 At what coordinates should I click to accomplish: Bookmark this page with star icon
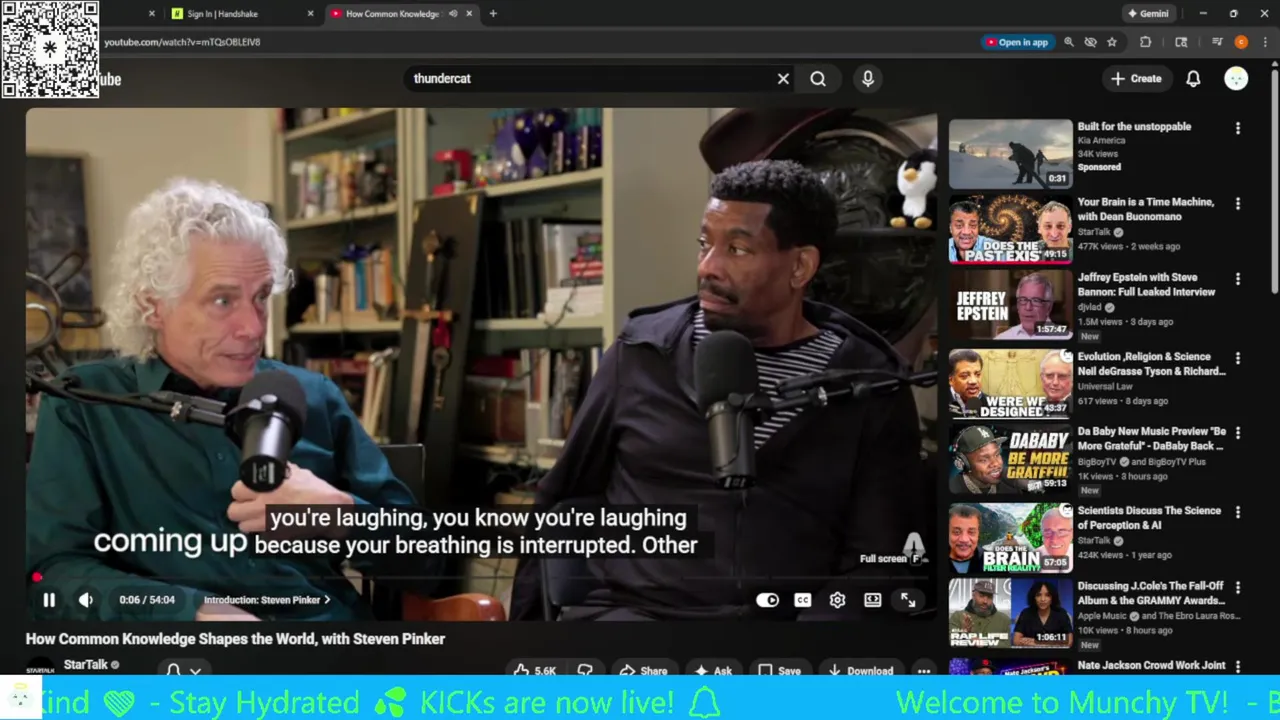[x=1111, y=42]
